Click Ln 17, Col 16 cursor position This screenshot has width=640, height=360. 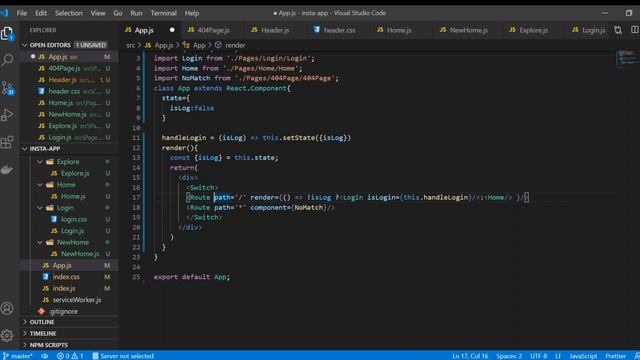[x=470, y=356]
